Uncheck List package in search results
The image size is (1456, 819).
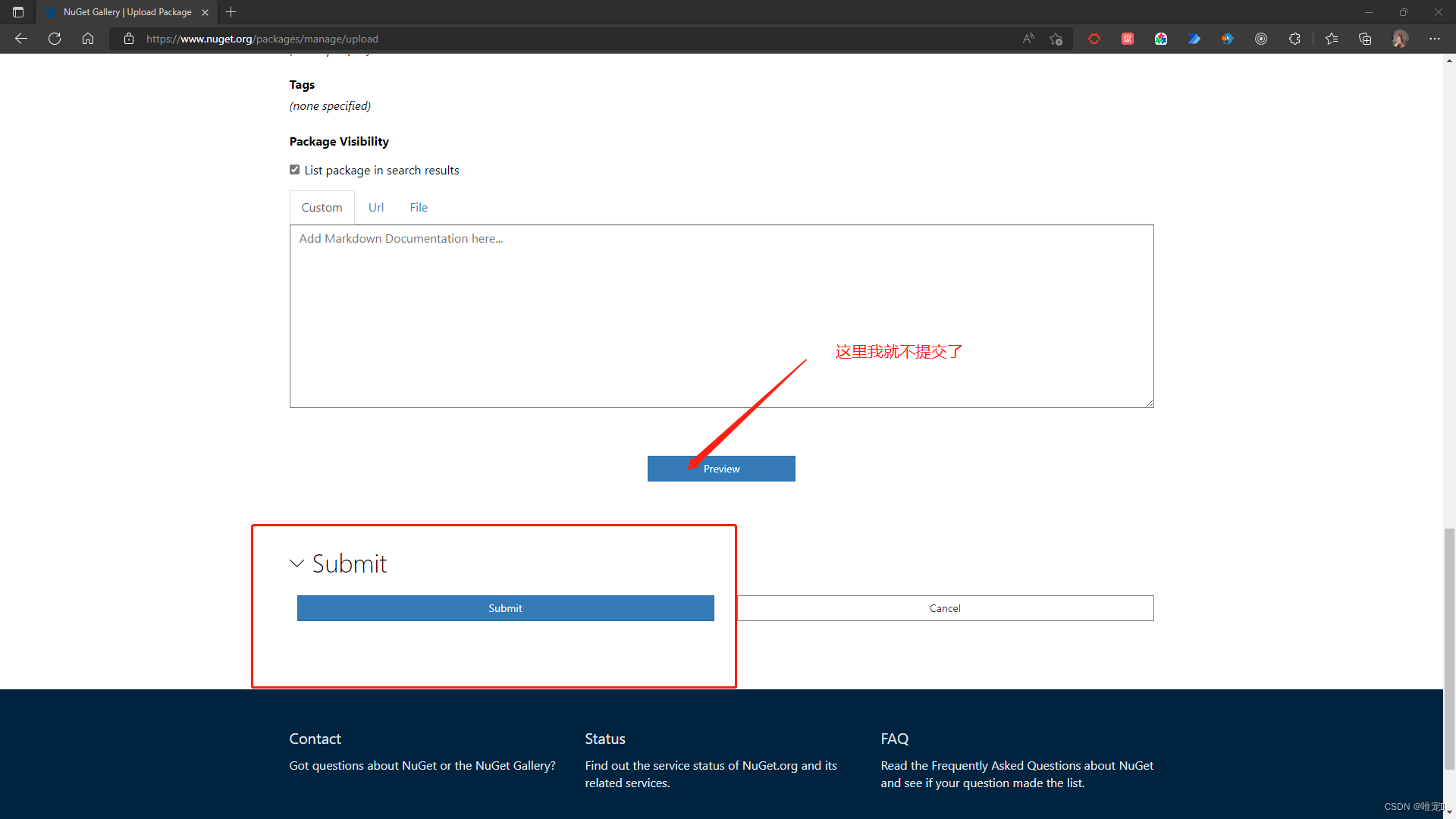(294, 170)
